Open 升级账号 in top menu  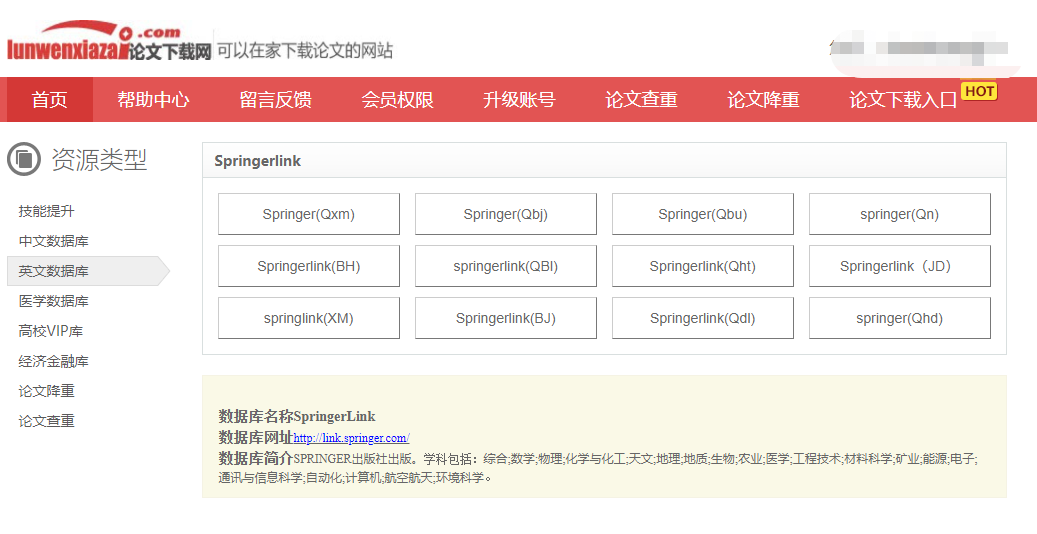click(x=519, y=100)
